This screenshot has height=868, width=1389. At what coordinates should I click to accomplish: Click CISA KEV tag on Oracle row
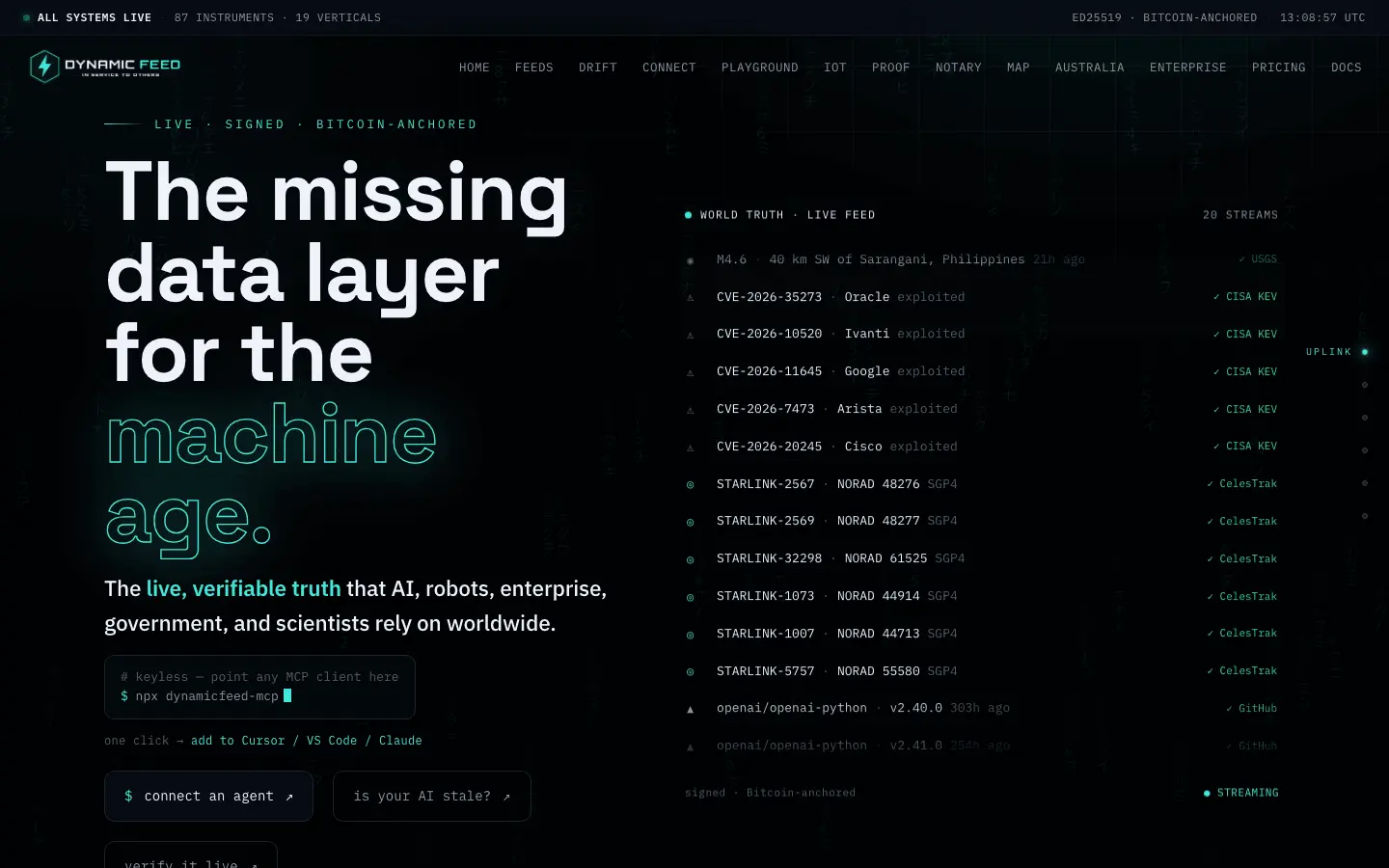(x=1245, y=297)
